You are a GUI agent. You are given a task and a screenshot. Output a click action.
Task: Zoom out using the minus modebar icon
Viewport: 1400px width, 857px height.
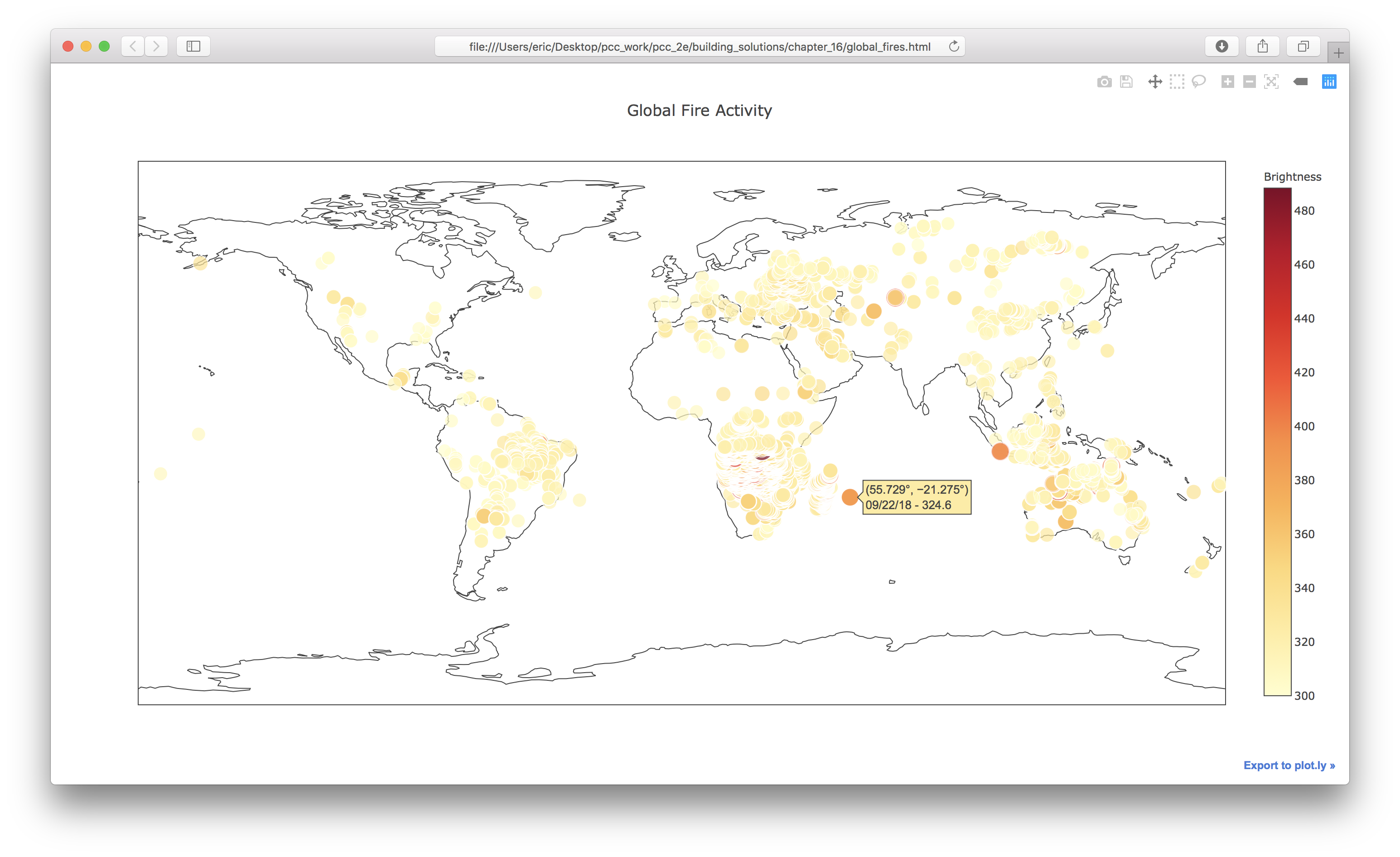point(1249,82)
